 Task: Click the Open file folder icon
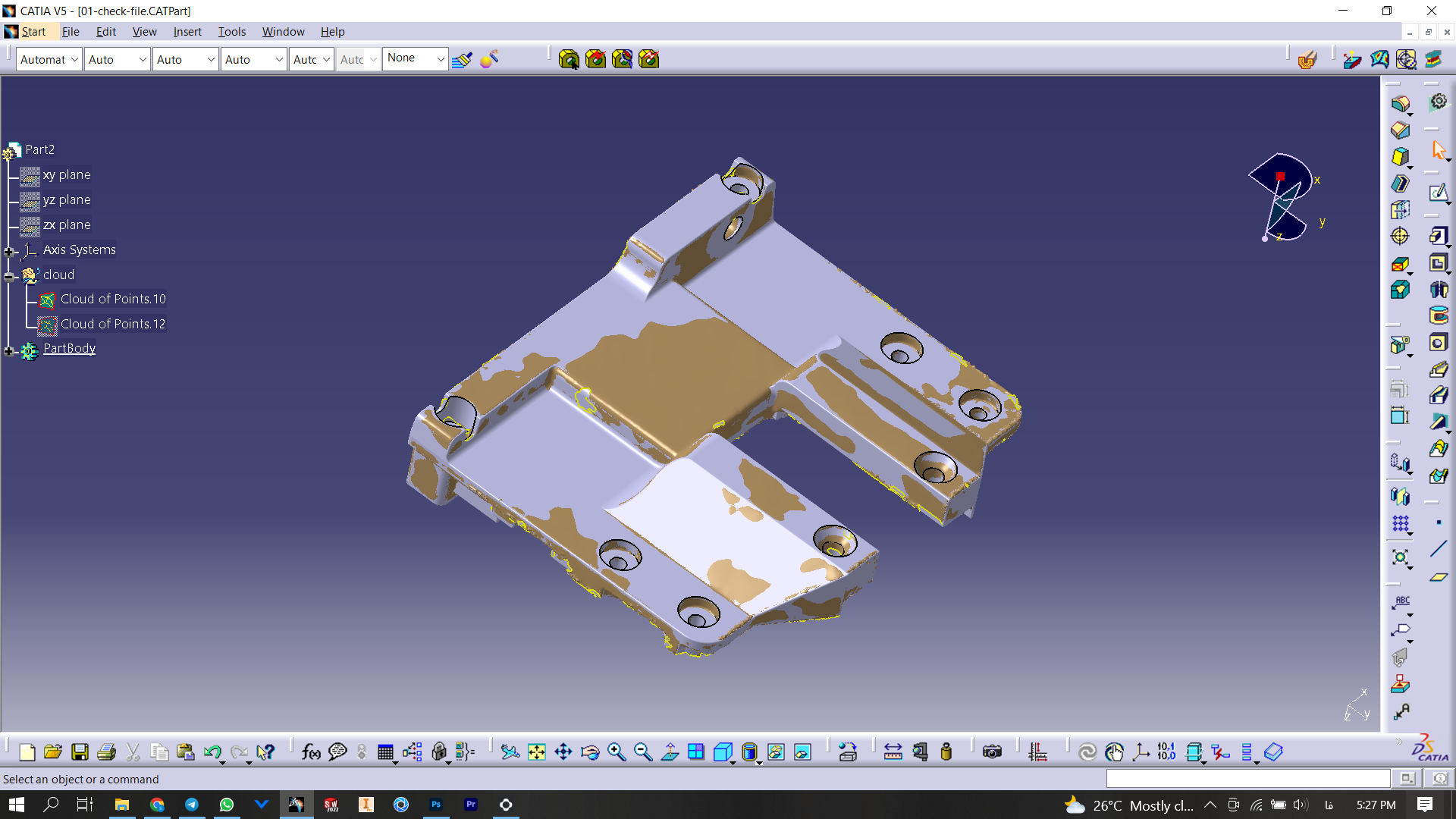(x=53, y=752)
